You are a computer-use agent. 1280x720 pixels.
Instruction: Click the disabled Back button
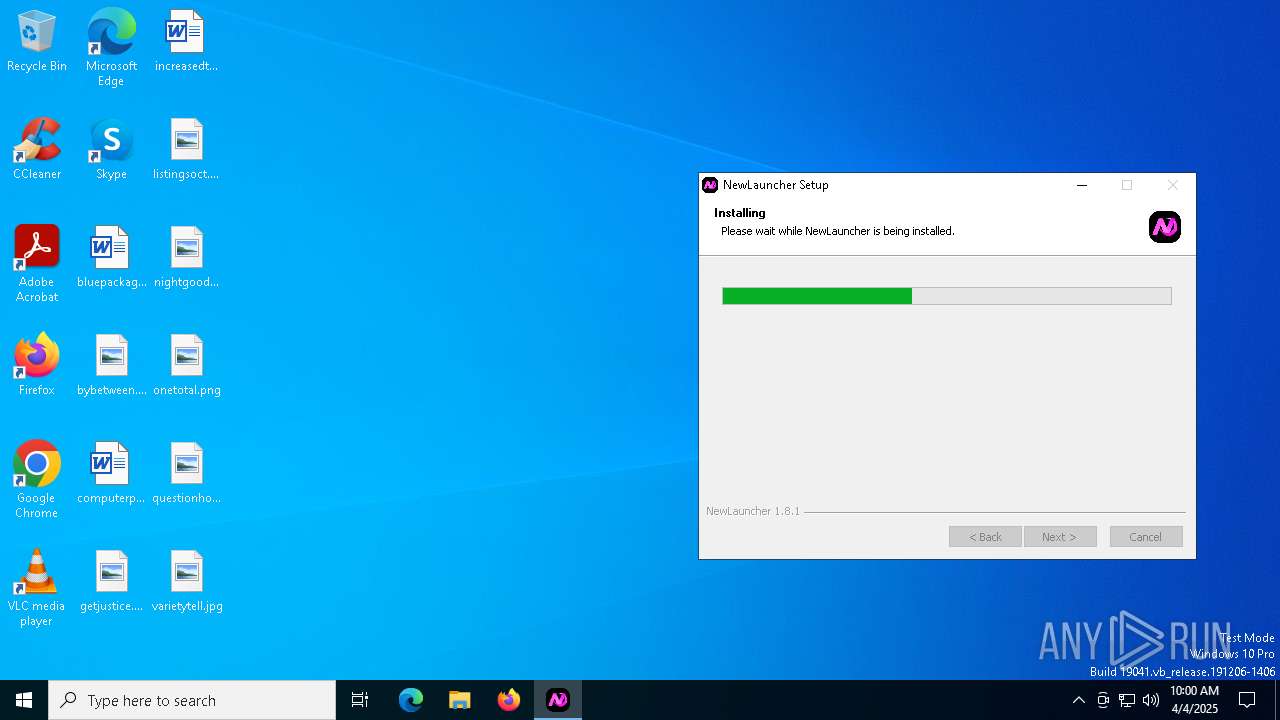(985, 537)
